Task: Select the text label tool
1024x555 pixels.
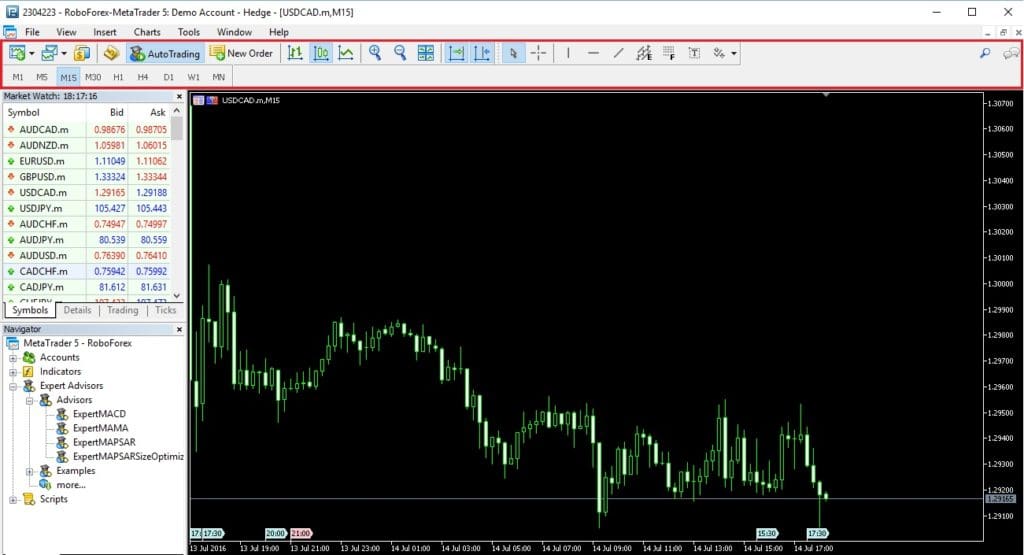Action: (x=694, y=54)
